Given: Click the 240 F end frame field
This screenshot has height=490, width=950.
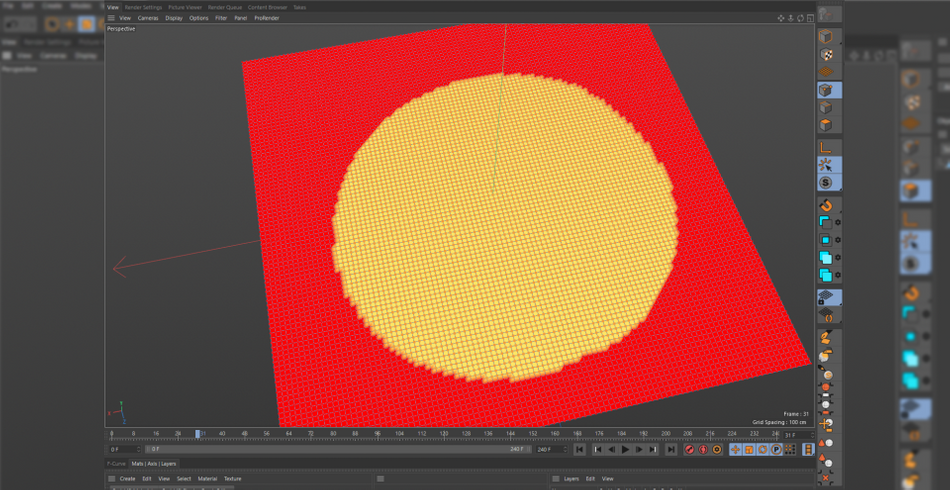Looking at the screenshot, I should 550,449.
